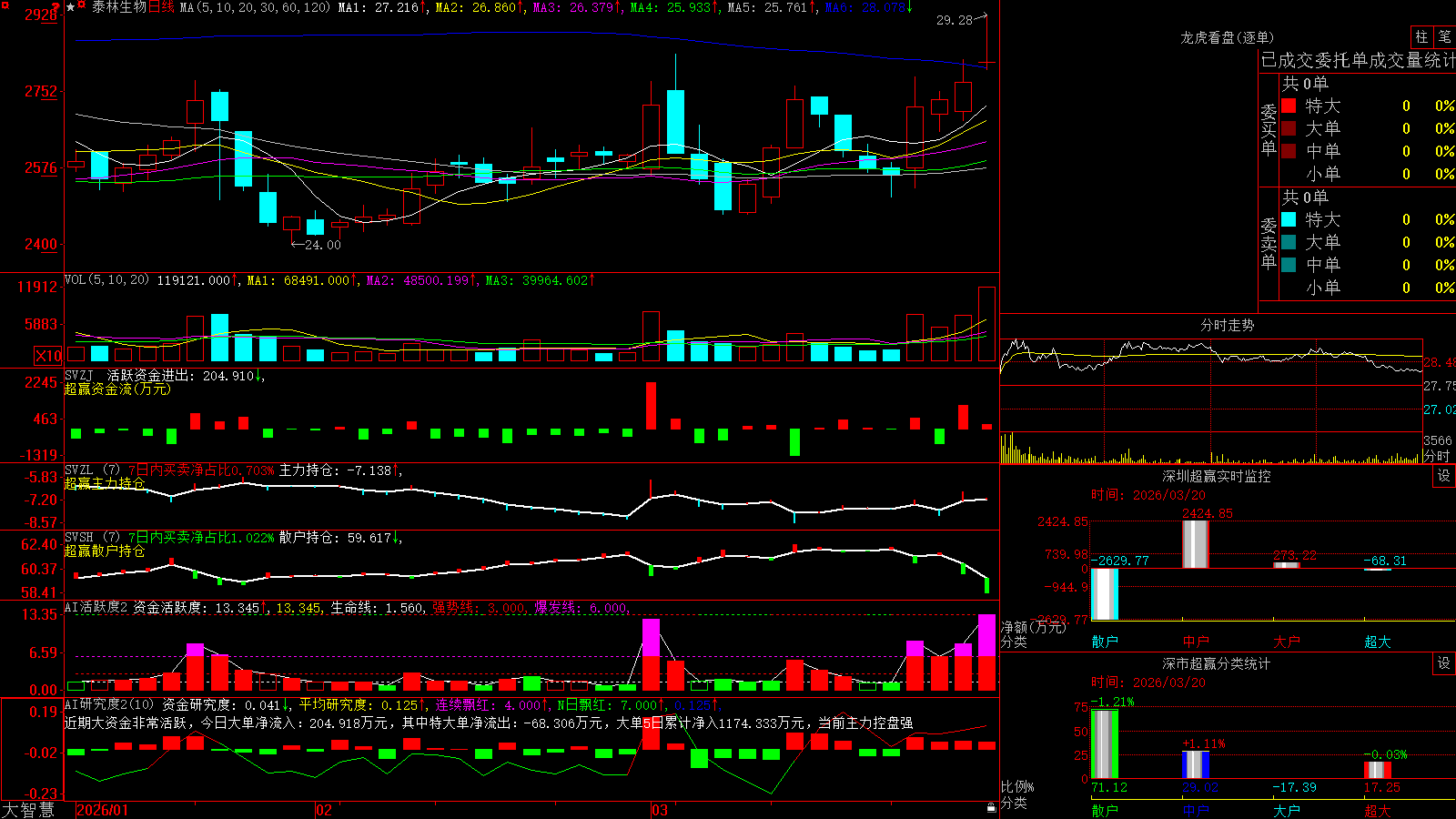Click the 71.12 散户 bar in 分类统计
The width and height of the screenshot is (1456, 819).
point(1105,743)
